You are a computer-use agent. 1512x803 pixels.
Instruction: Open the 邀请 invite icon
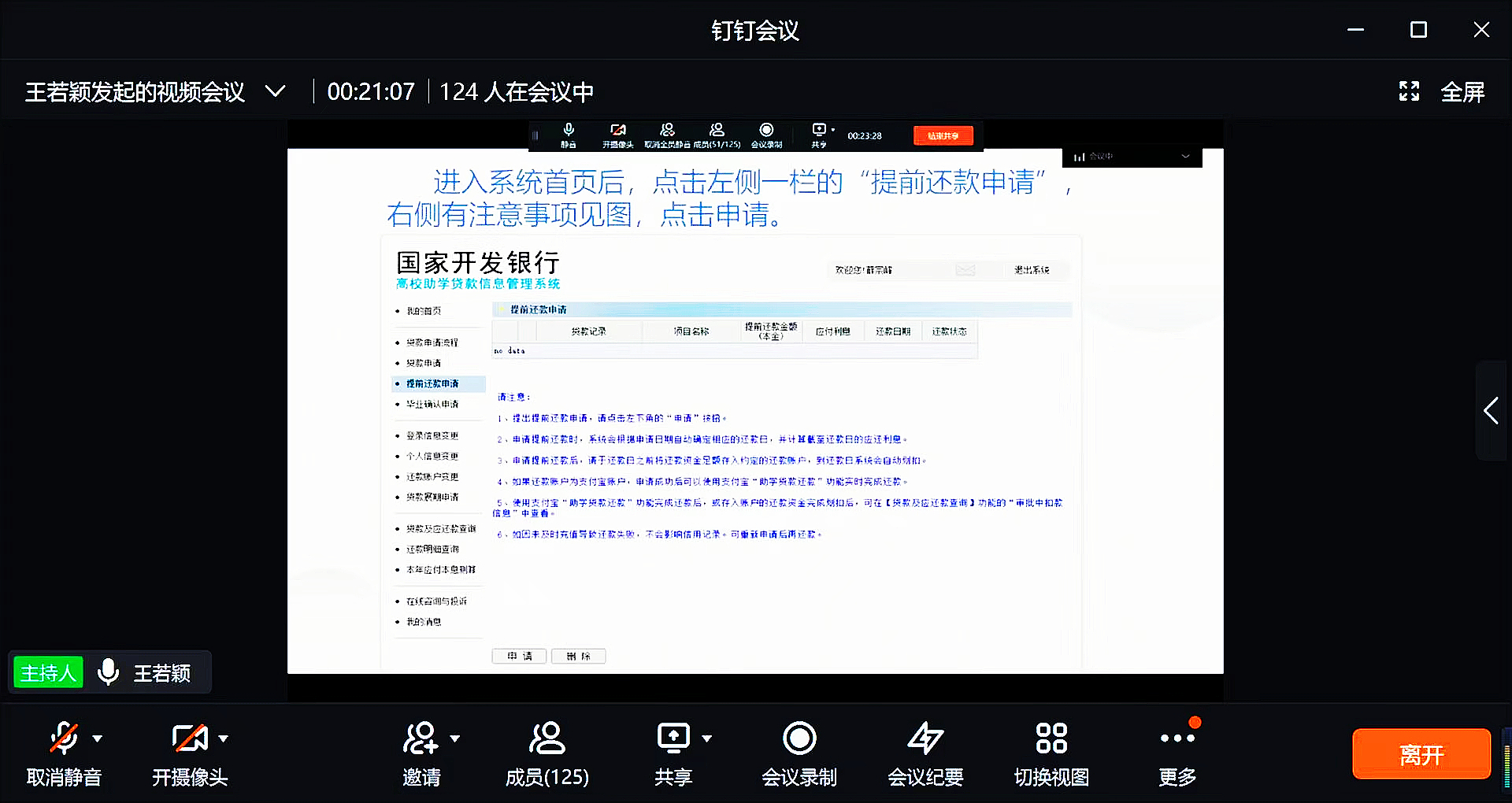point(421,739)
